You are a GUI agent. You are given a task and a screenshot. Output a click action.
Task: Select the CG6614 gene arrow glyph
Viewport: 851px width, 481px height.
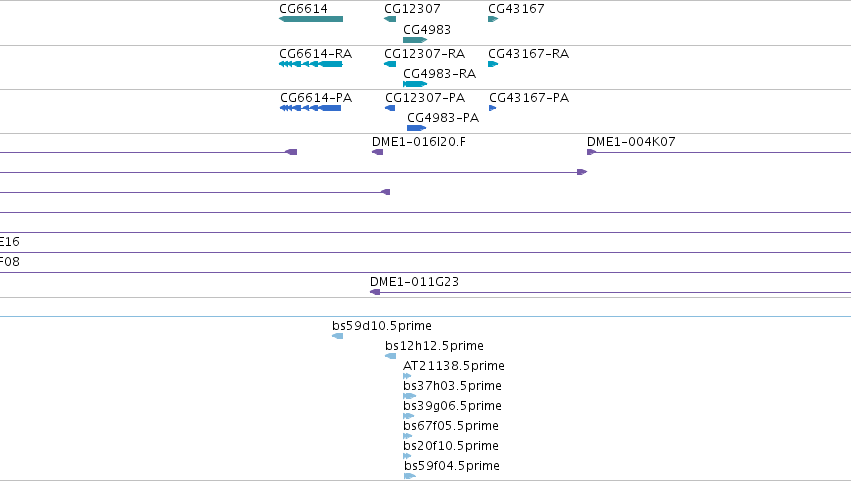point(311,19)
